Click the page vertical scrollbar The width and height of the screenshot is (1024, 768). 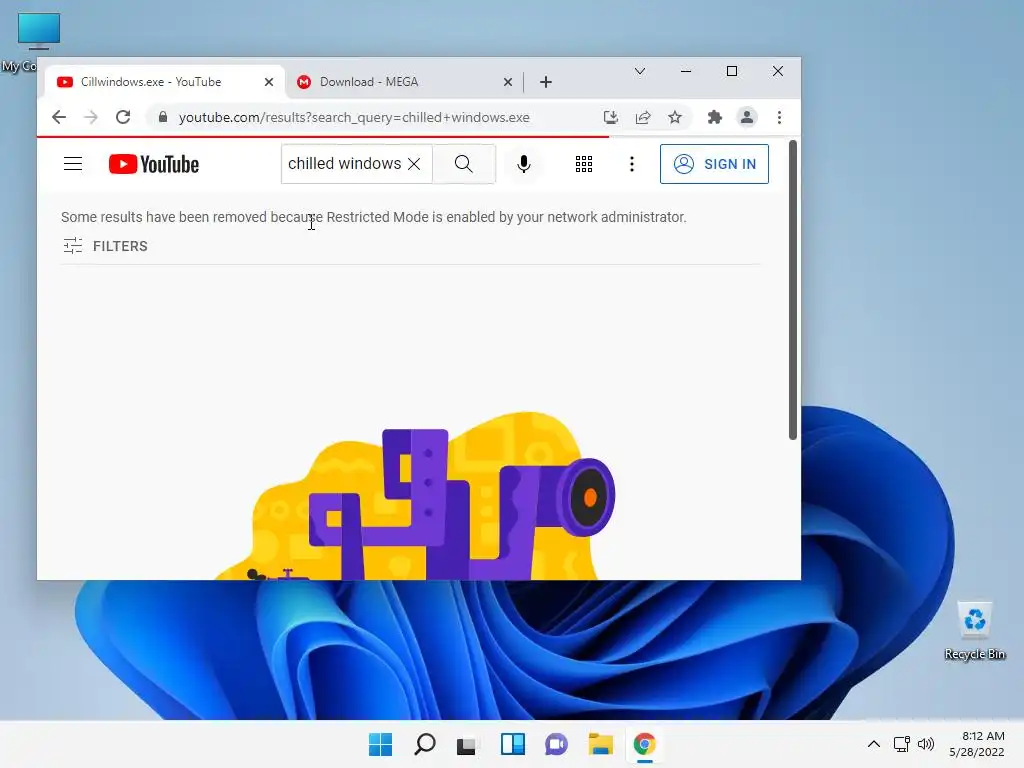(x=793, y=290)
